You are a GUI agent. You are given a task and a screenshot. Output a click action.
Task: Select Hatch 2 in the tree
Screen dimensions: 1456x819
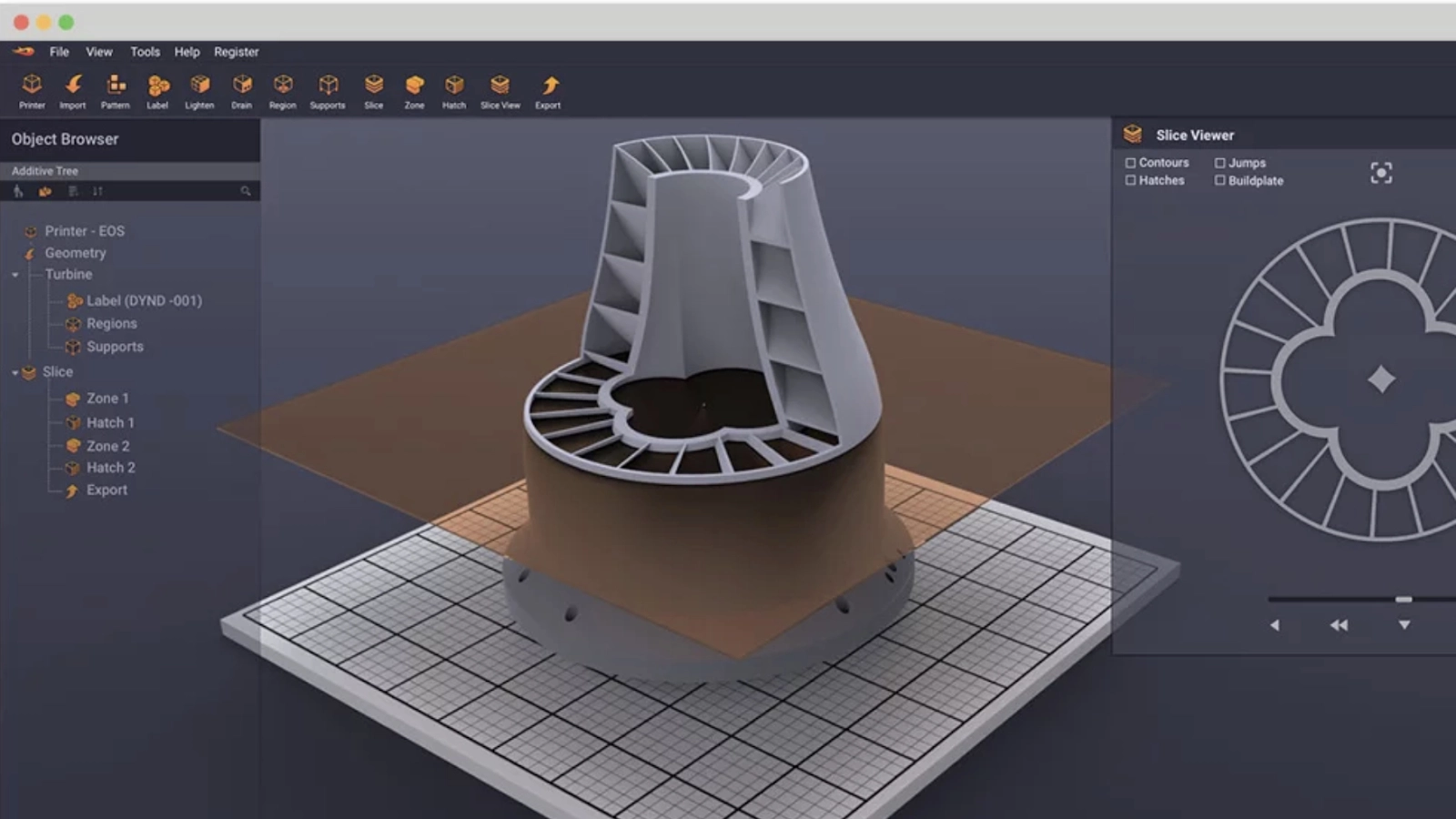(x=110, y=468)
